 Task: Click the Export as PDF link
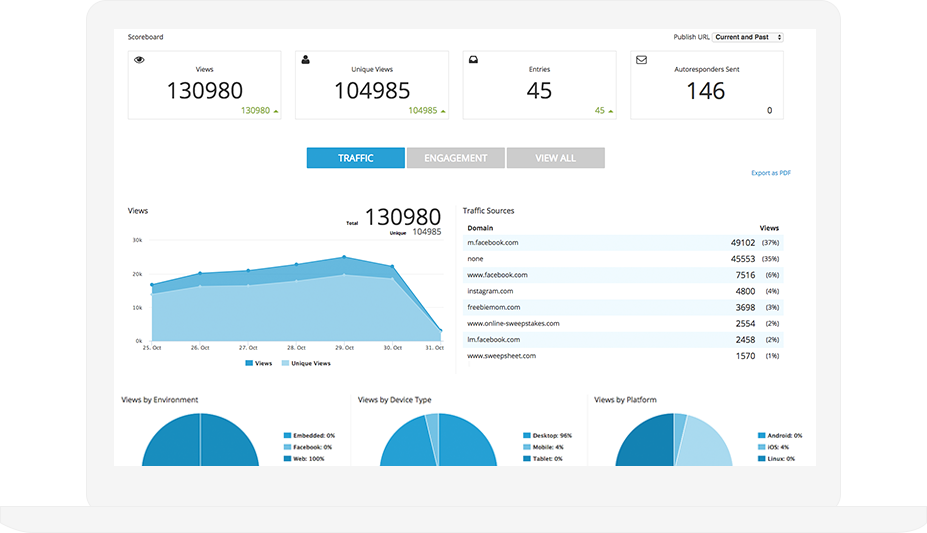click(x=770, y=173)
